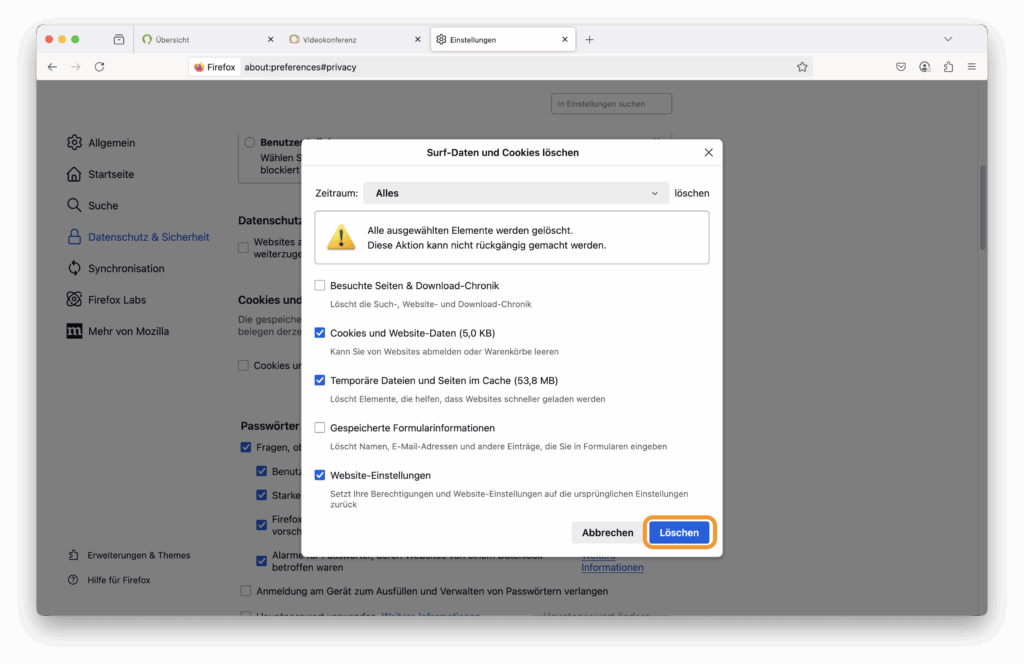Viewport: 1024px width, 664px height.
Task: Toggle the Fragen checkbox under Passwörter
Action: pos(246,447)
